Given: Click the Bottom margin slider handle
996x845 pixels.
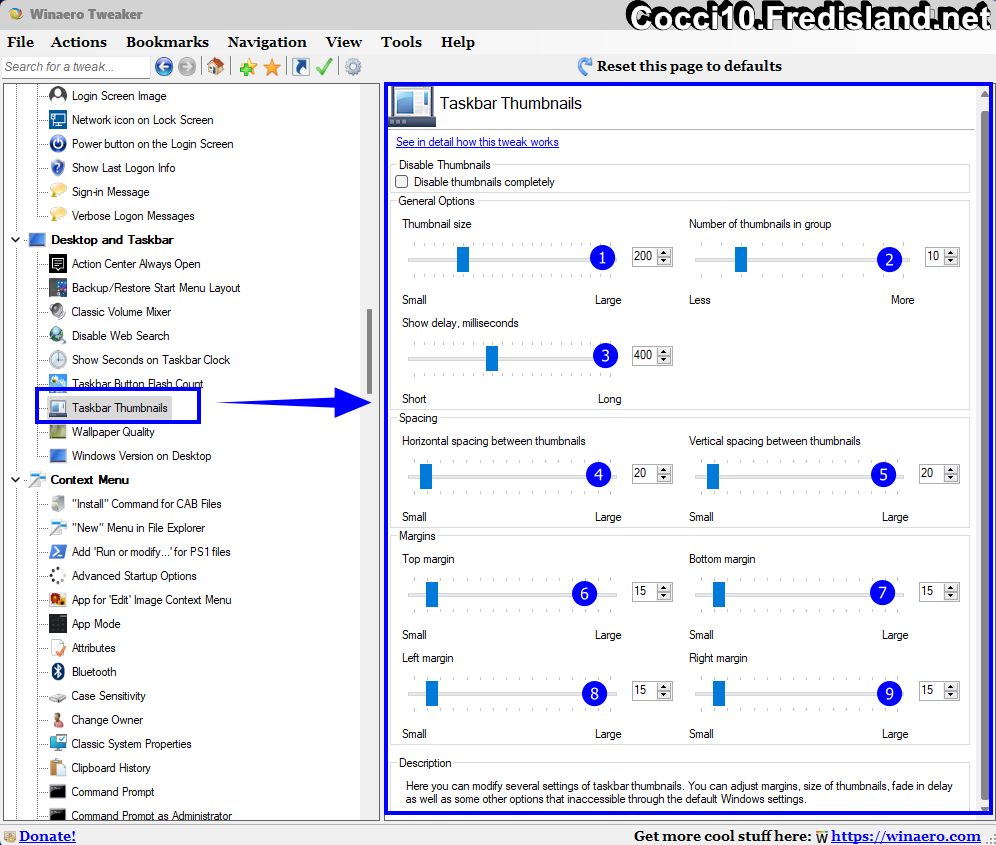Looking at the screenshot, I should click(719, 595).
